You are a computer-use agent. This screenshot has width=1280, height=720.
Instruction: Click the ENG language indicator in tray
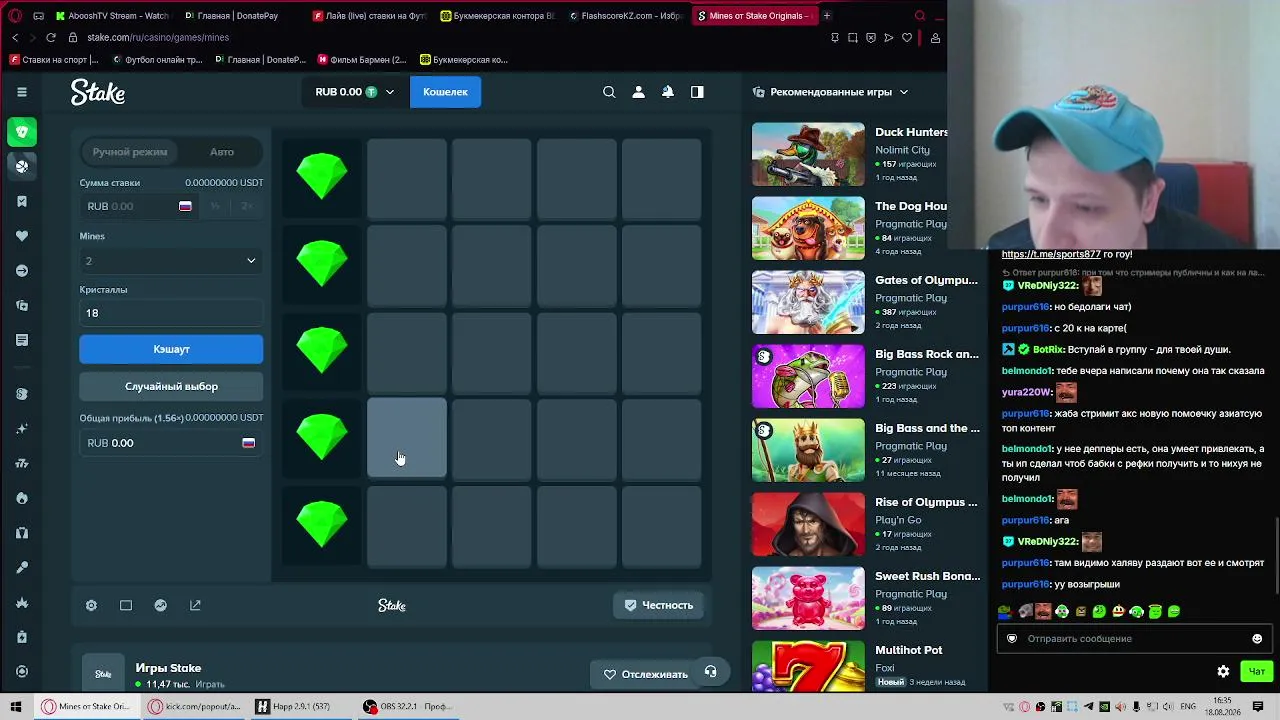click(1188, 707)
